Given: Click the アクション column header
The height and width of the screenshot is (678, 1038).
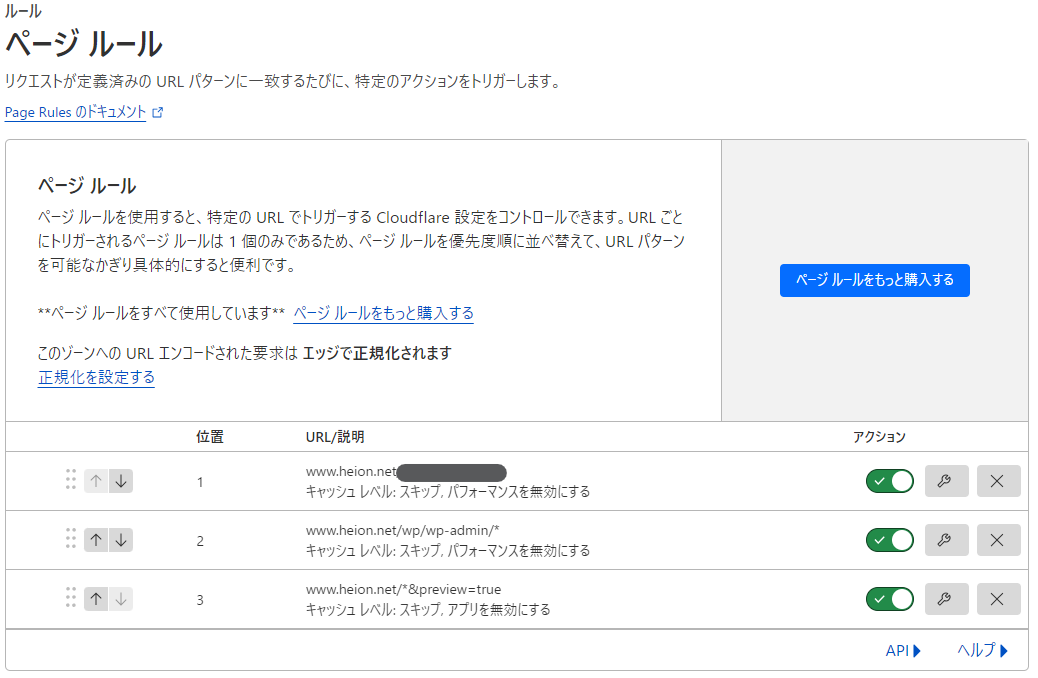Looking at the screenshot, I should 879,437.
